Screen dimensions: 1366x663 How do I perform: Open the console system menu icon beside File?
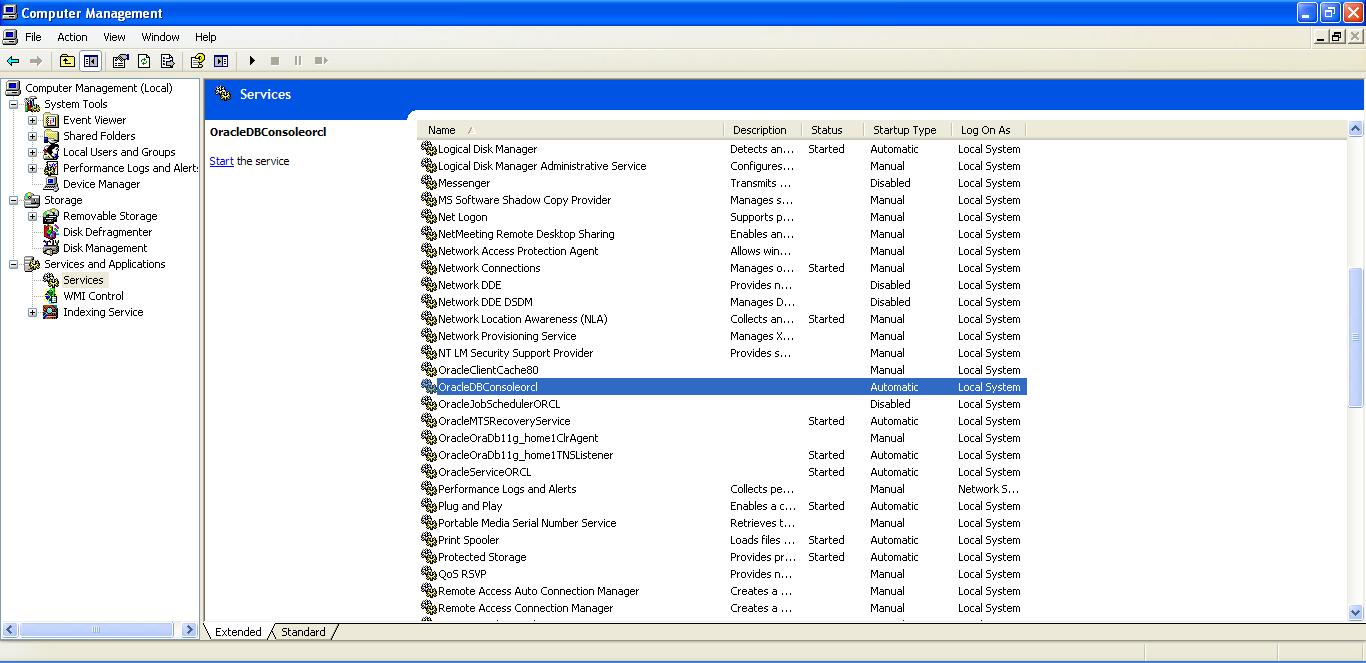pyautogui.click(x=10, y=37)
